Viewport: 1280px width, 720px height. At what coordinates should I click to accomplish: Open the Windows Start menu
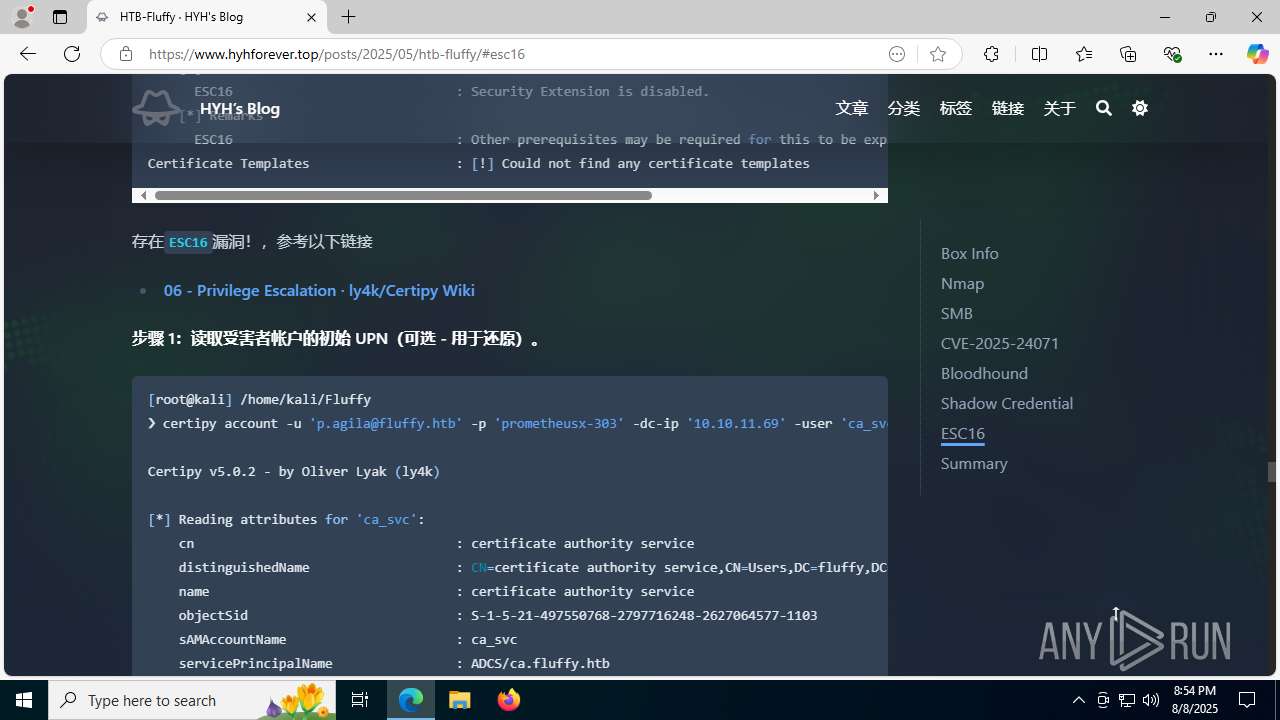click(x=24, y=700)
